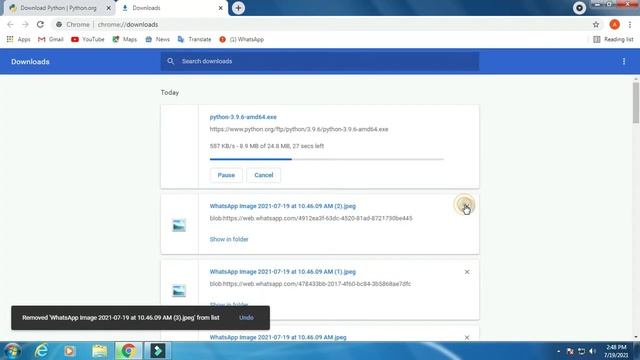Open WhatsApp Image (2).jpeg file link
The image size is (640, 360).
click(x=282, y=206)
